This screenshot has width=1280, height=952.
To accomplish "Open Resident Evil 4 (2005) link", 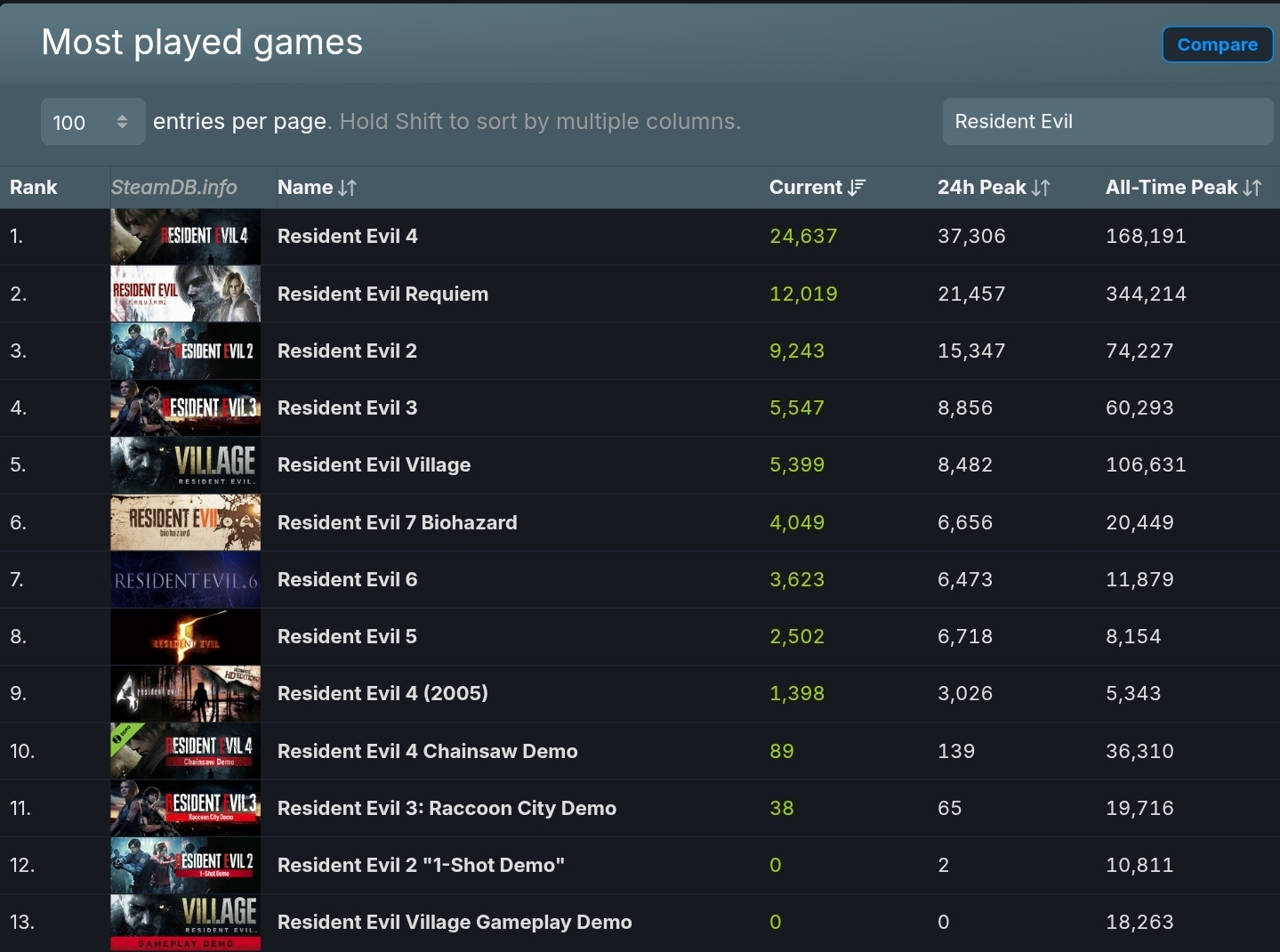I will pyautogui.click(x=382, y=693).
